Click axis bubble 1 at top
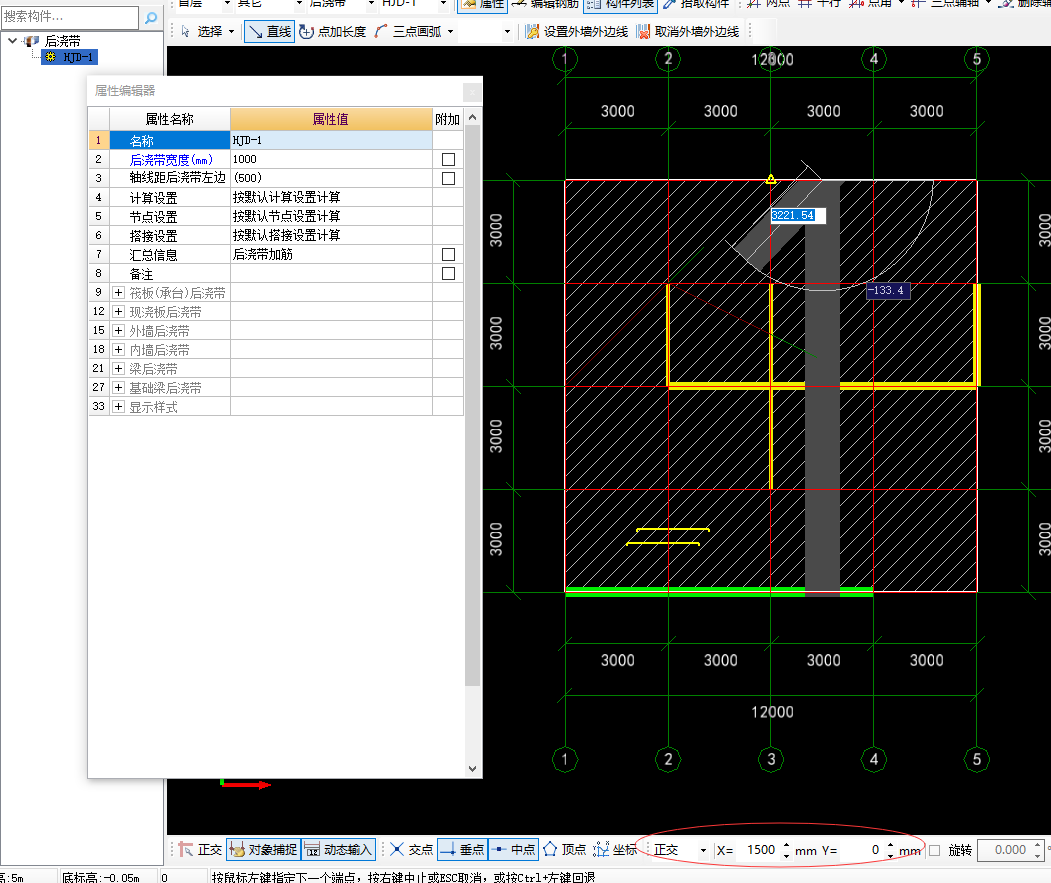Screen dimensions: 1051x883 tap(565, 59)
